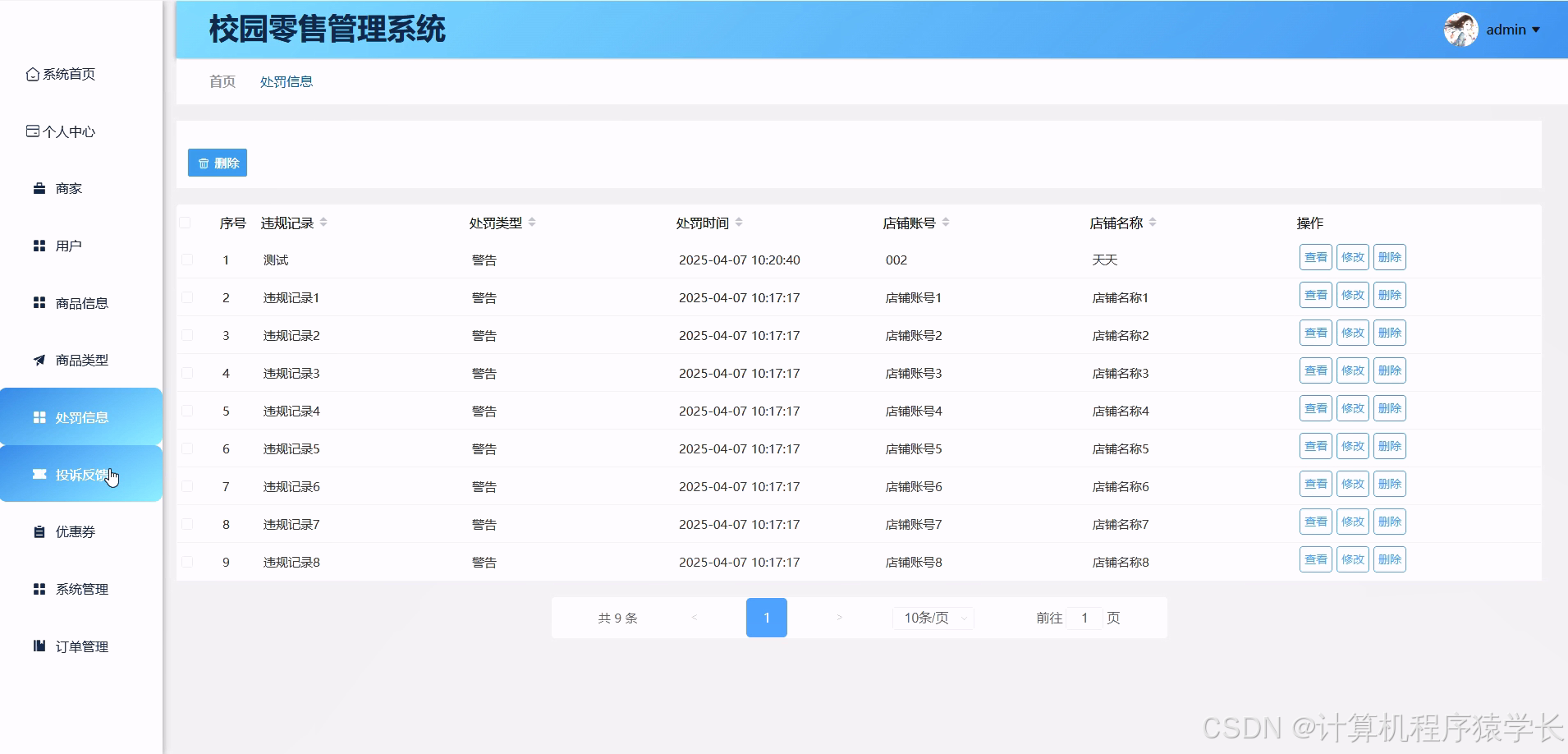Click the trash icon on the 删除 button
This screenshot has height=754, width=1568.
click(204, 163)
